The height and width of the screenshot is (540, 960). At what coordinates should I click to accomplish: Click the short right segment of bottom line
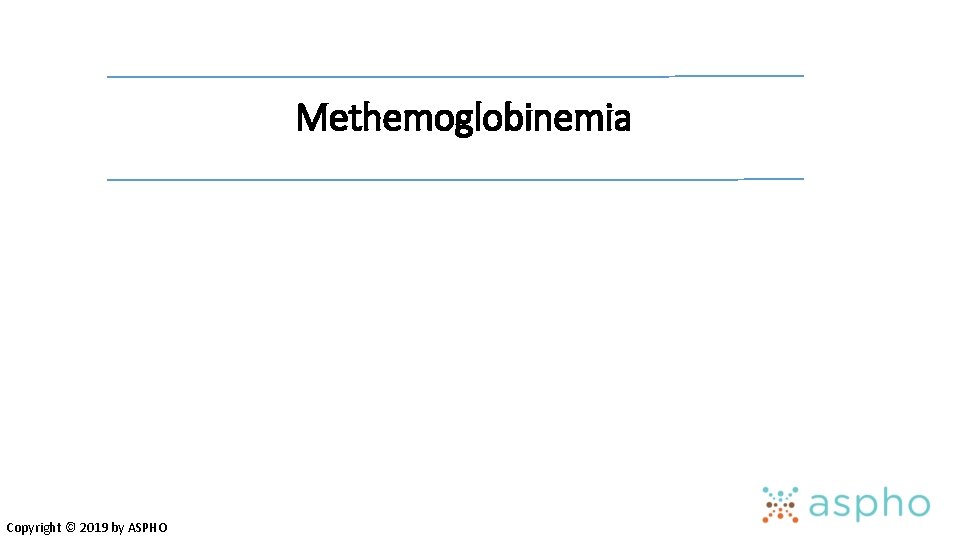tap(773, 178)
